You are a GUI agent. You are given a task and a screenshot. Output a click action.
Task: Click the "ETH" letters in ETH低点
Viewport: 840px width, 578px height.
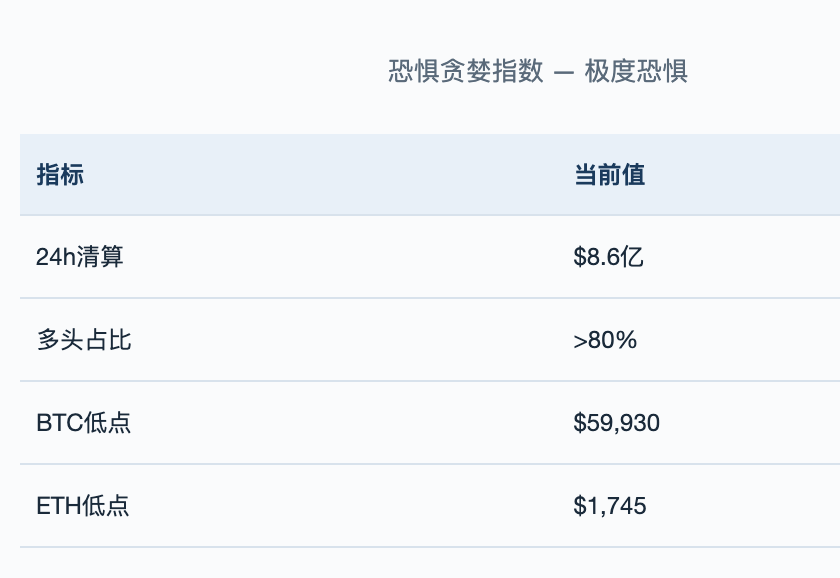click(x=59, y=506)
